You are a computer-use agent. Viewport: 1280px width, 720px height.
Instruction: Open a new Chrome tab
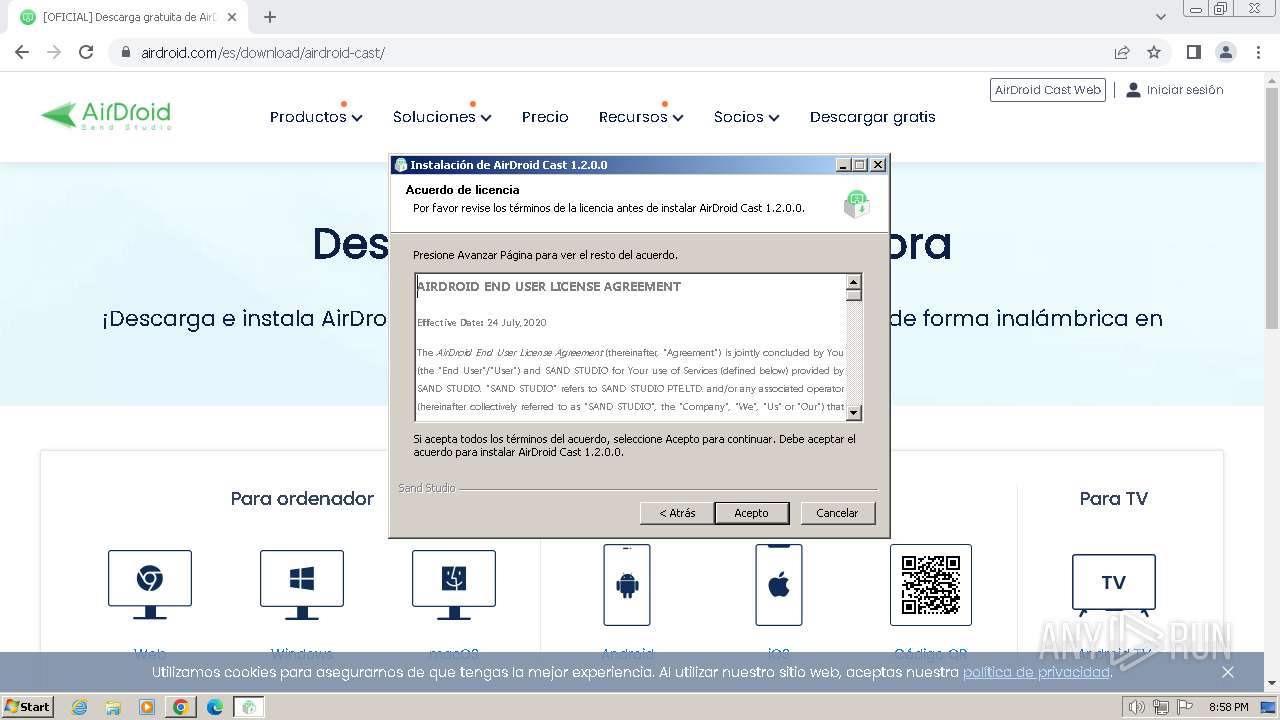pos(270,17)
